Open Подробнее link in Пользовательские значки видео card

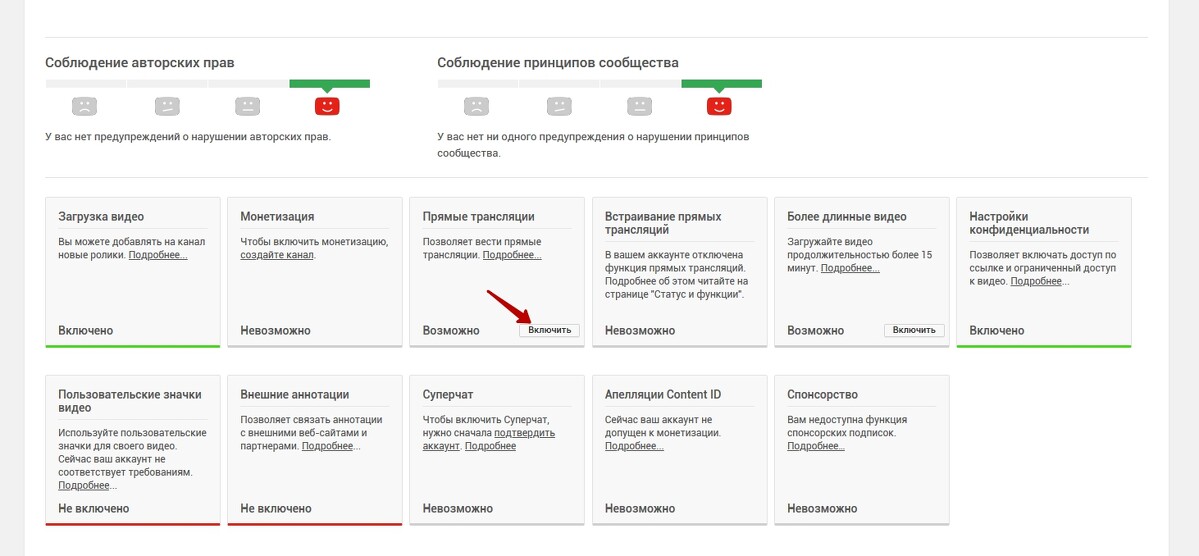(x=84, y=485)
